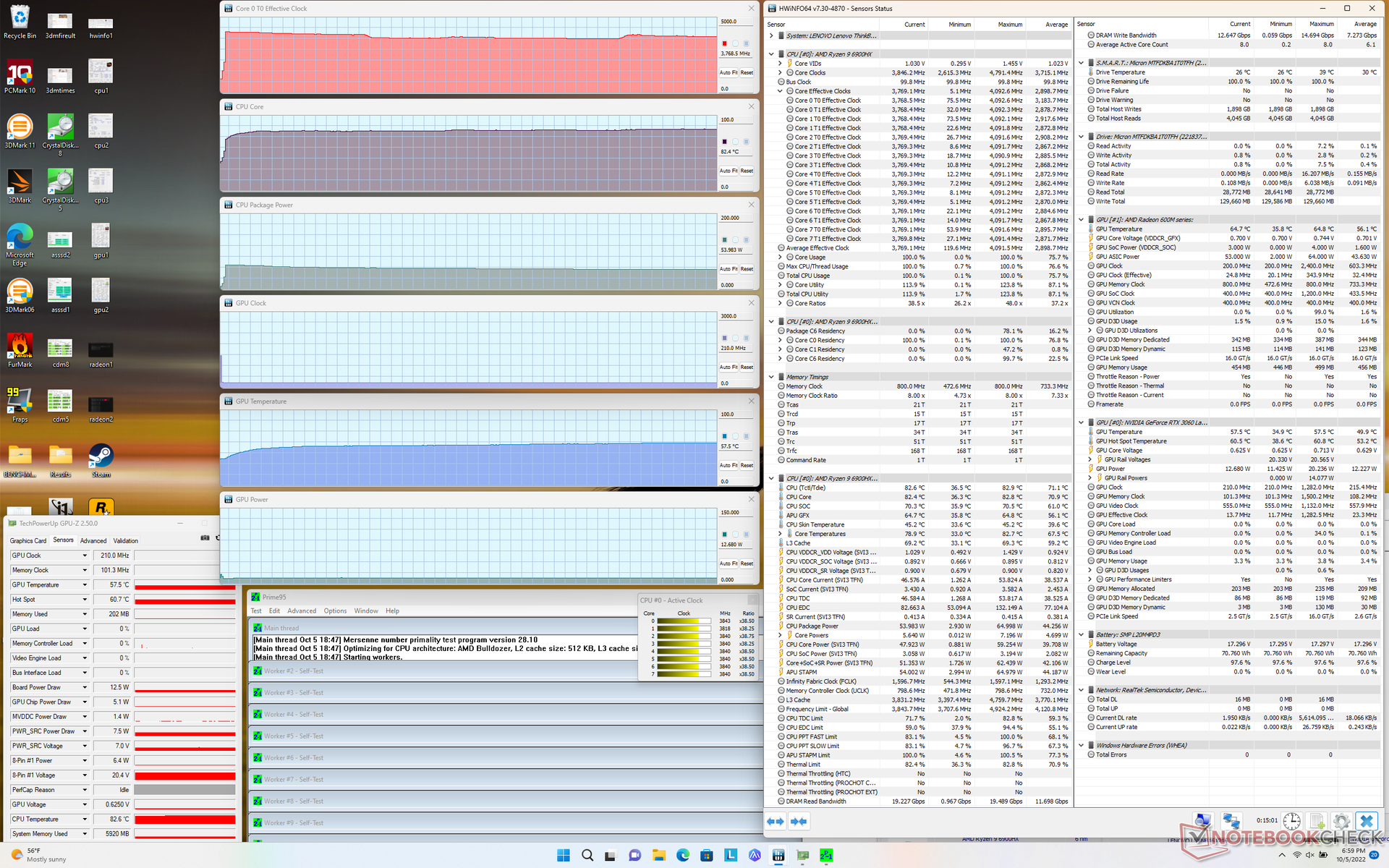
Task: Click the red color swatch in Core 0 graph
Action: [724, 43]
